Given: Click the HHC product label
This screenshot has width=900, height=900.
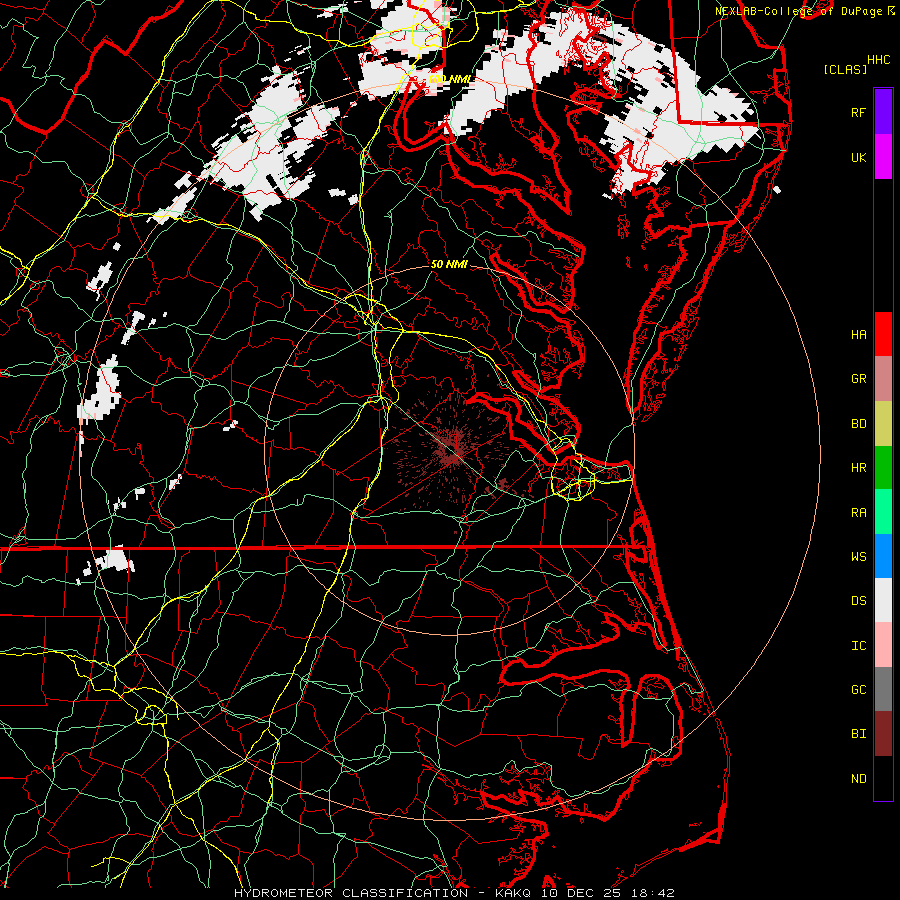Looking at the screenshot, I should (x=878, y=60).
